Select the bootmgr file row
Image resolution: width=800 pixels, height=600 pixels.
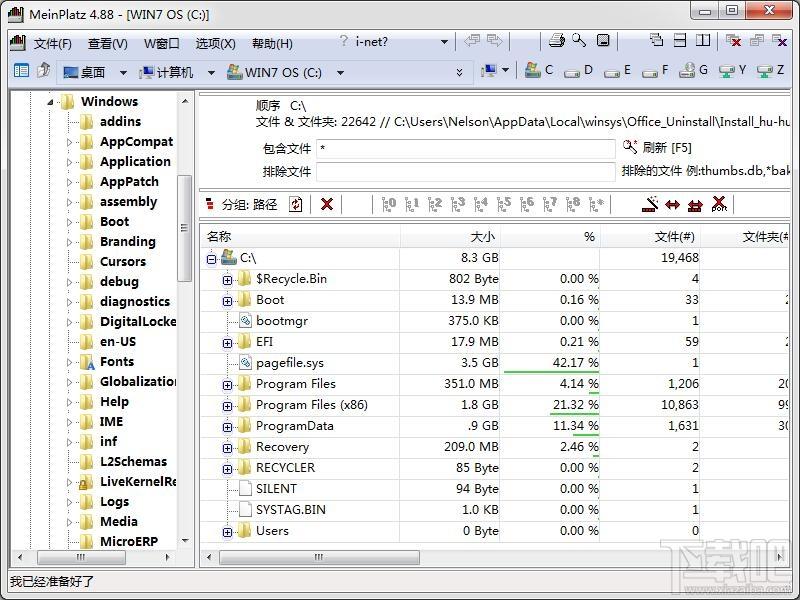tap(492, 321)
